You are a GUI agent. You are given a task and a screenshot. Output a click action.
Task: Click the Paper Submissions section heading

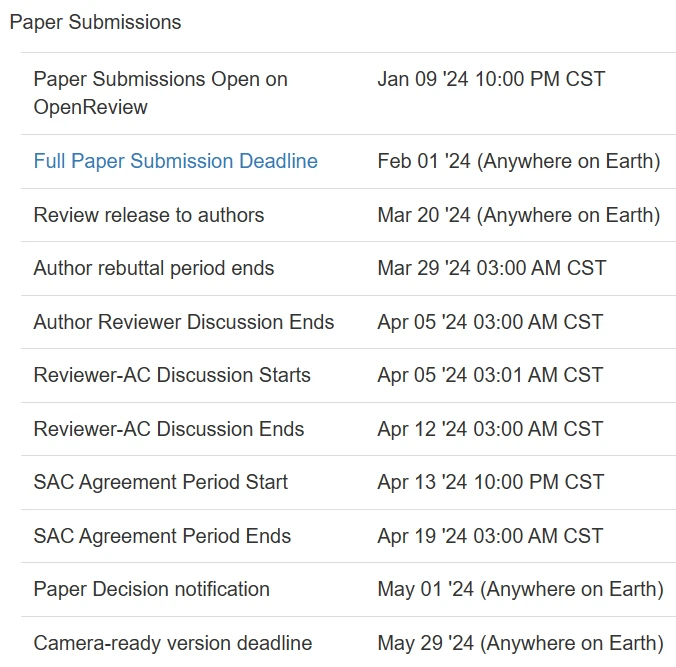tap(96, 22)
